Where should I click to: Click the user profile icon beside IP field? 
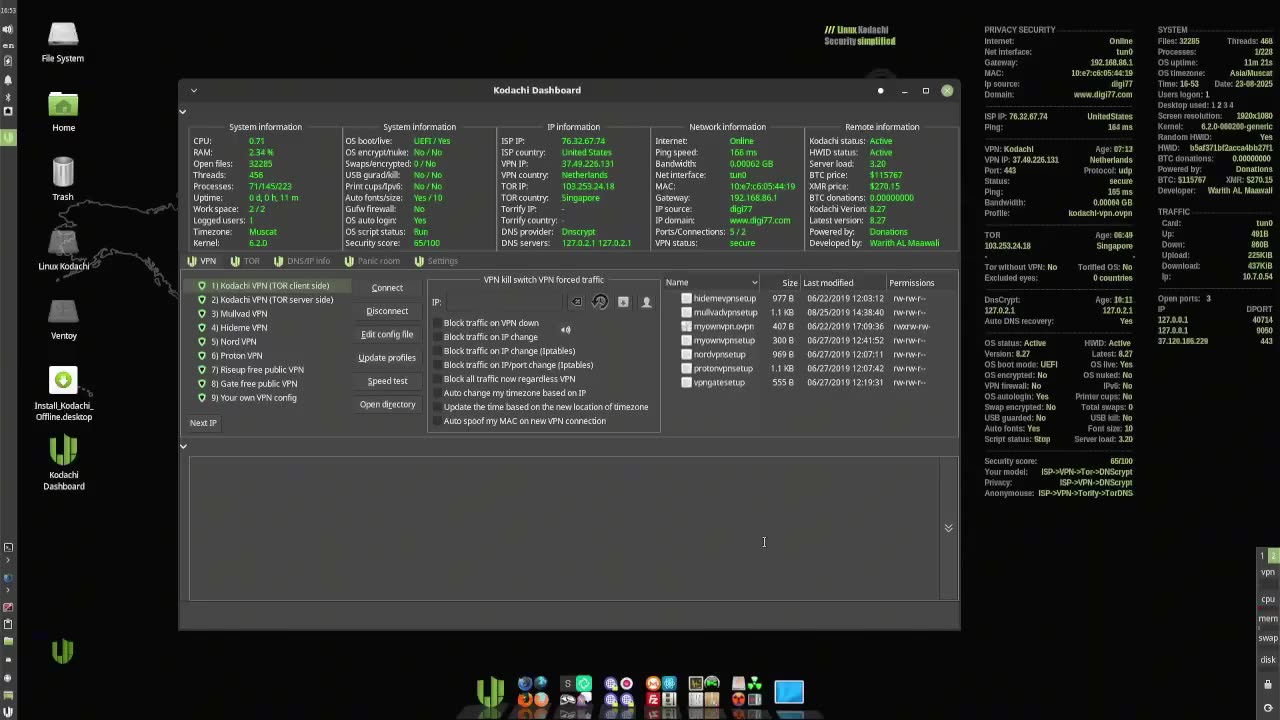click(x=646, y=302)
